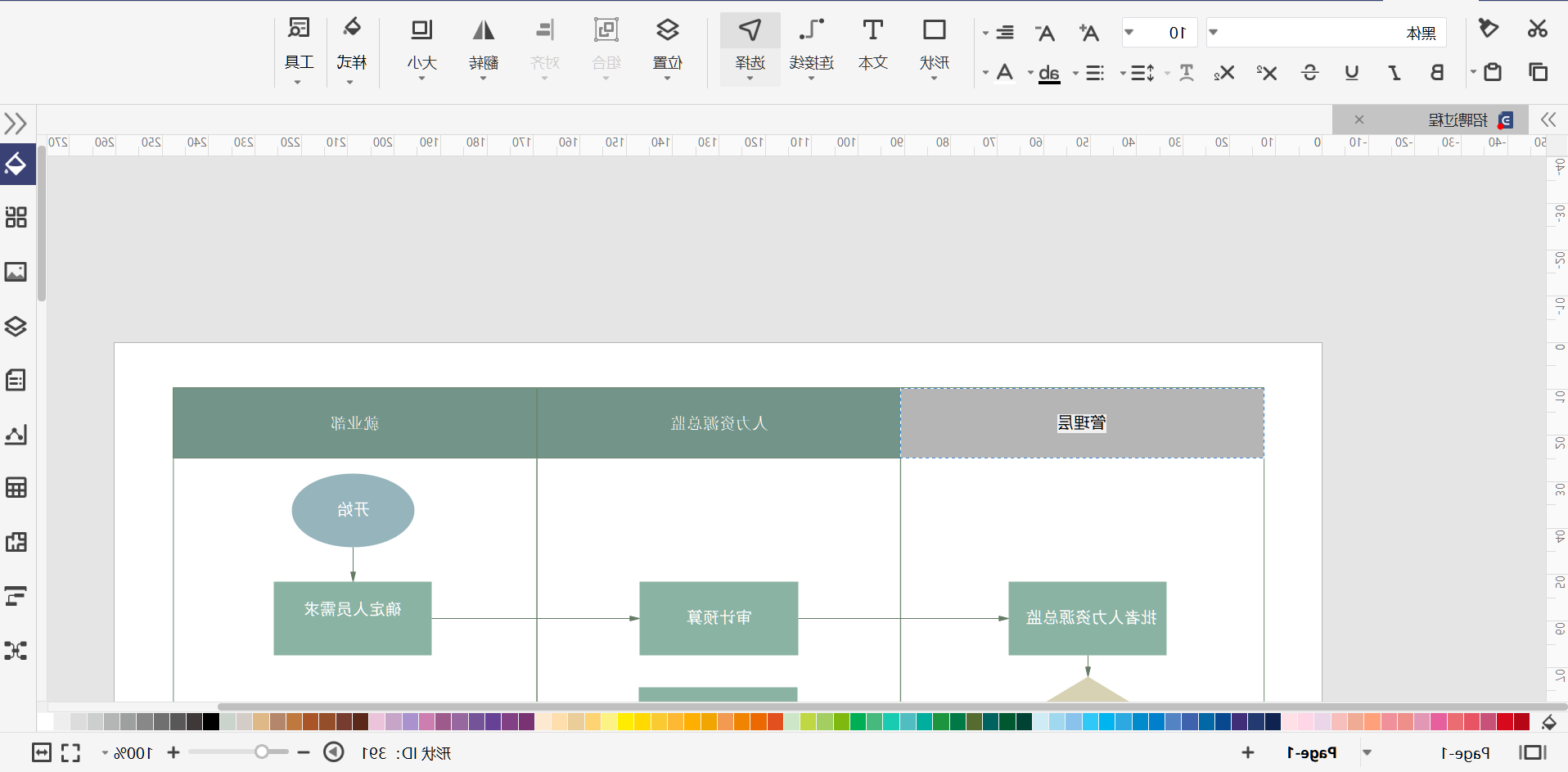Select the 管理层 swimlane header

(1082, 422)
